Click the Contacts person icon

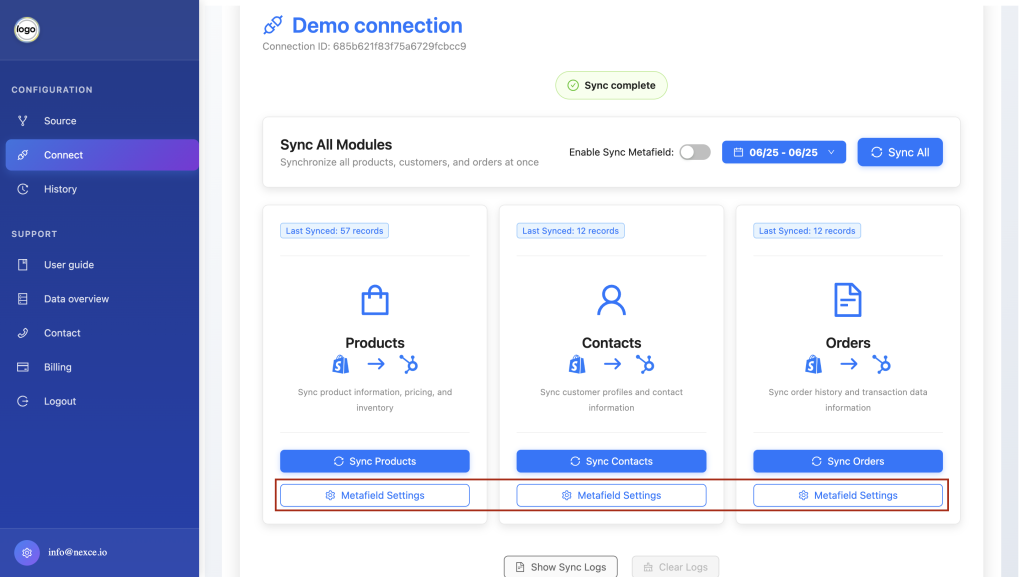tap(611, 300)
